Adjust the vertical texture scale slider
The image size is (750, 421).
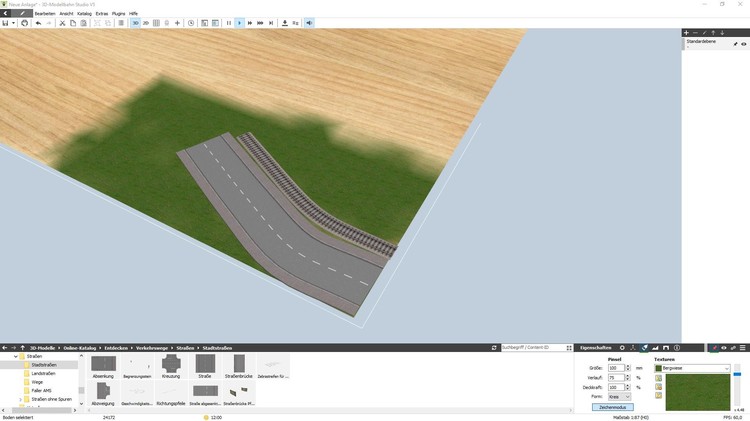tap(737, 374)
